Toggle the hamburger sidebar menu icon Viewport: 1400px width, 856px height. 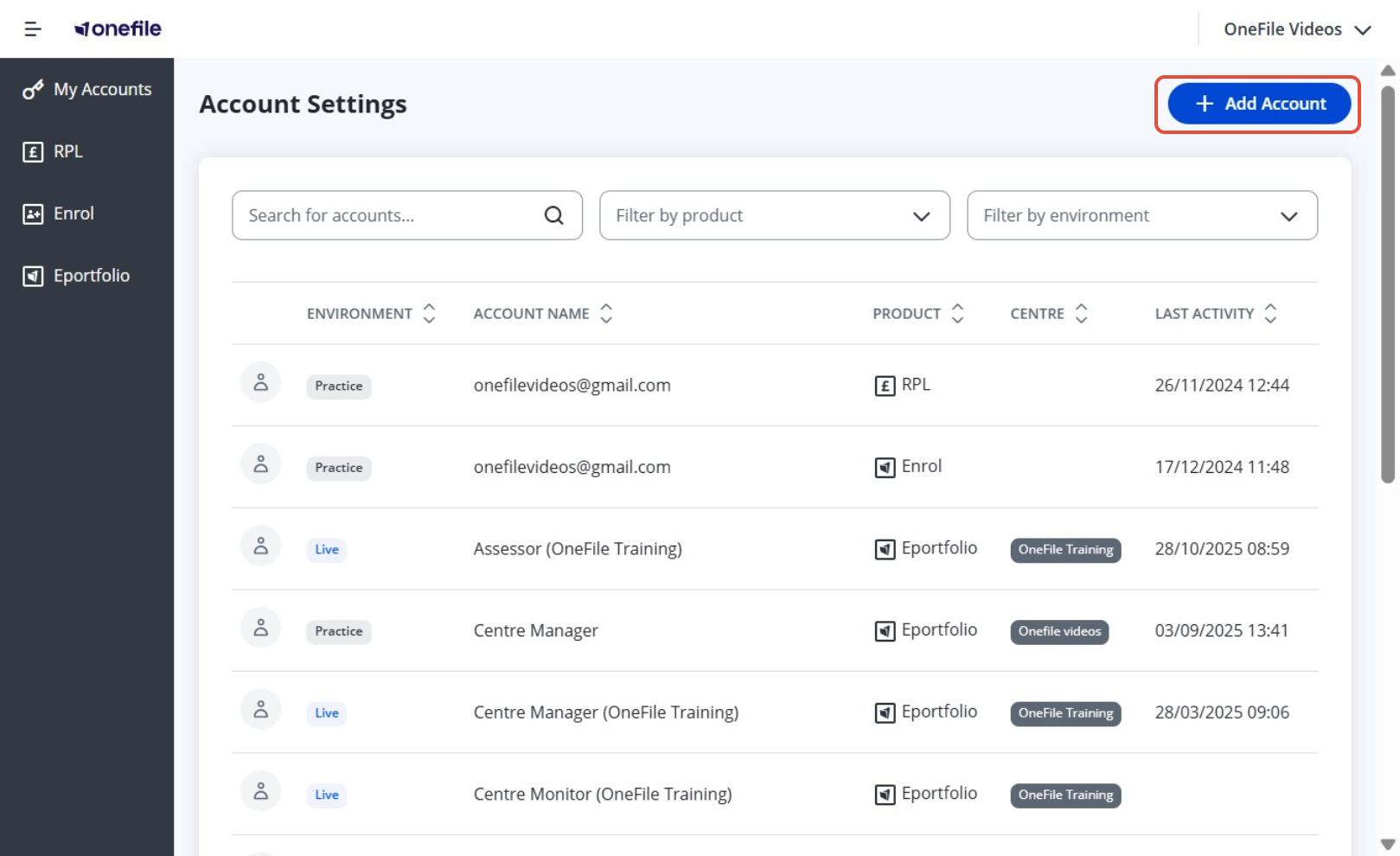click(x=33, y=29)
